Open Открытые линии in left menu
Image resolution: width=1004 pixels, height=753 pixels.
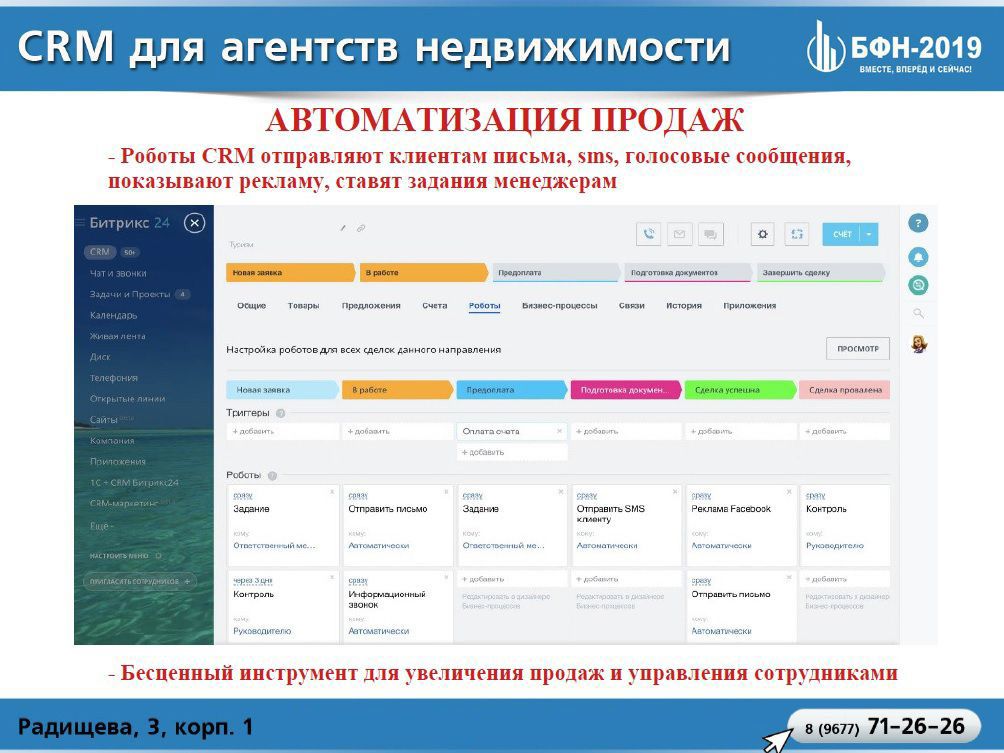(x=127, y=398)
